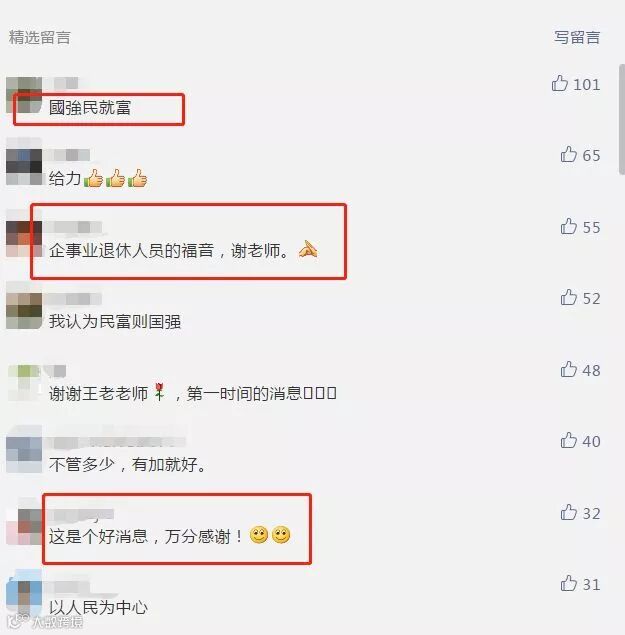Select the comment text 这是个好消息，万分感谢
Screen dimensions: 625x635
[146, 536]
